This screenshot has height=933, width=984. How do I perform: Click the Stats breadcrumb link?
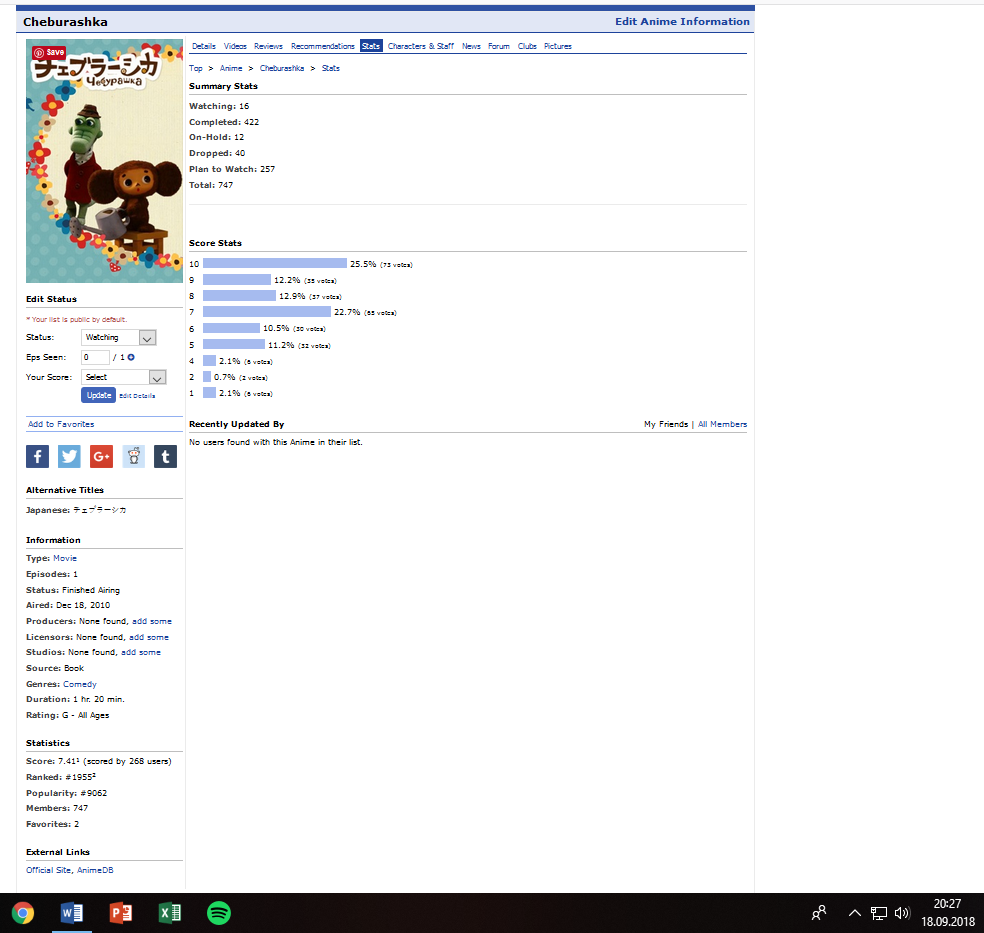(331, 68)
